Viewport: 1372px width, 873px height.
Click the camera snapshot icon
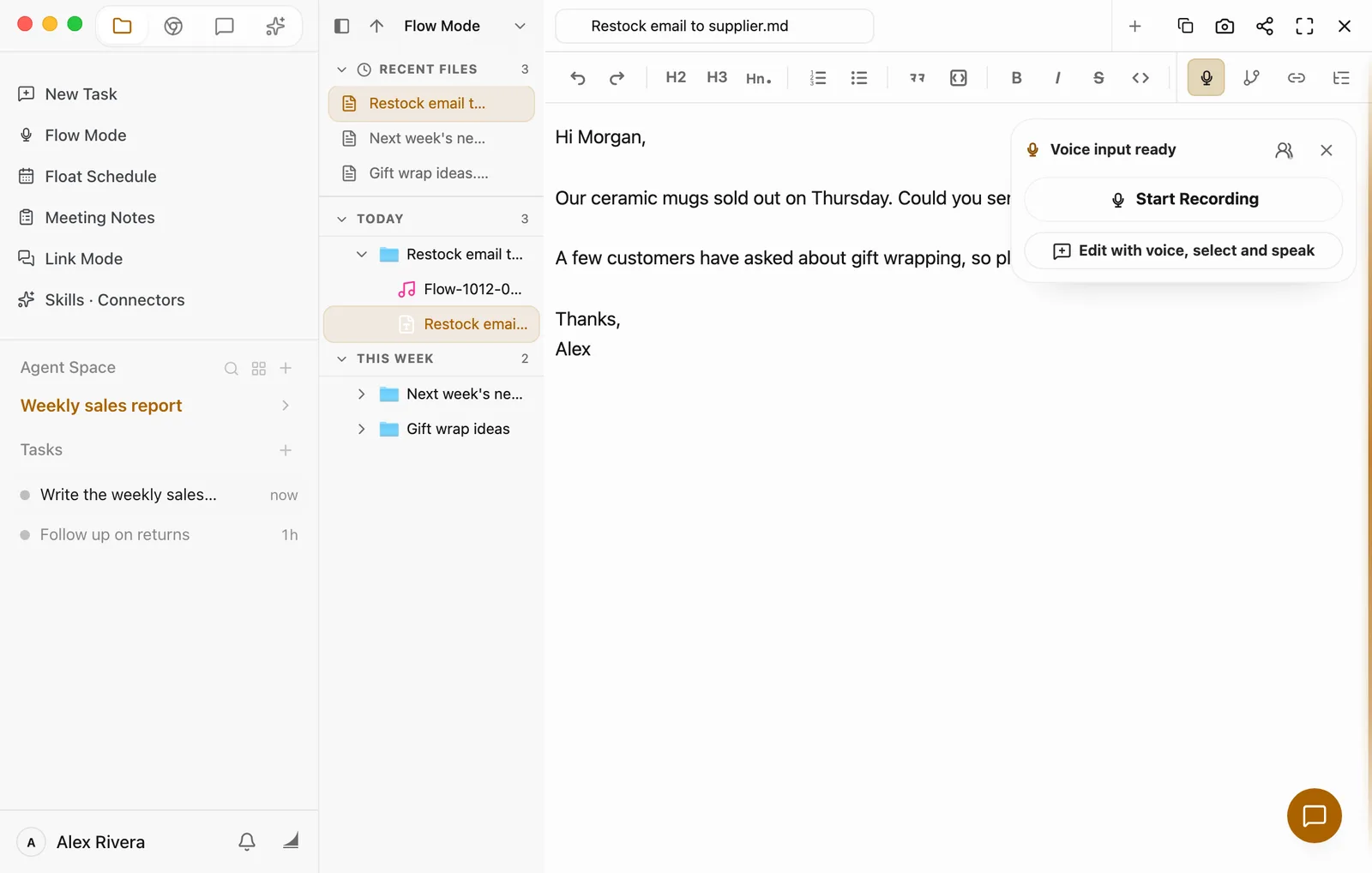(x=1225, y=26)
